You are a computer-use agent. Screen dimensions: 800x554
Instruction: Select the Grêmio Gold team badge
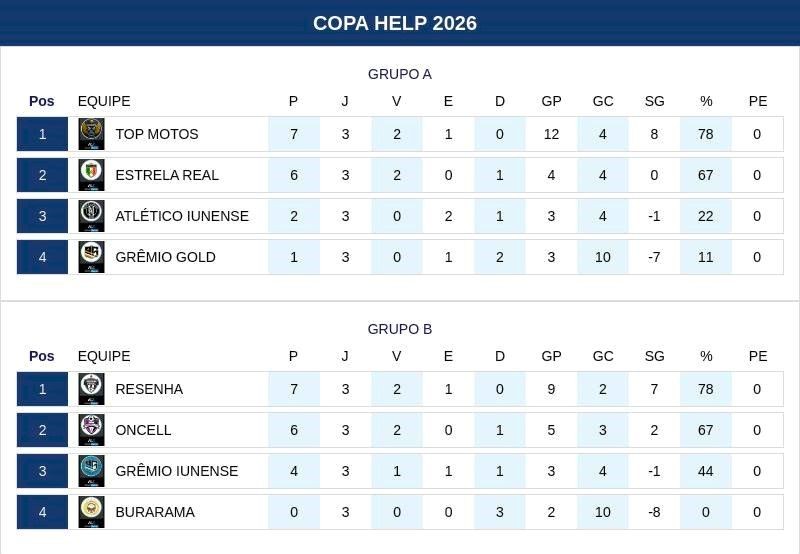tap(91, 257)
